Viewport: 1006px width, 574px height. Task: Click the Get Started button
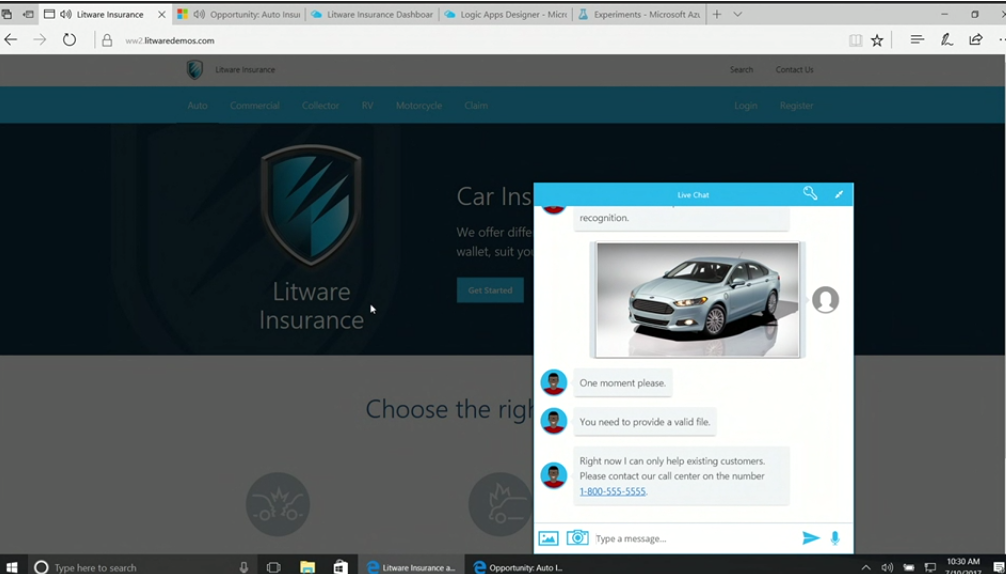point(490,290)
